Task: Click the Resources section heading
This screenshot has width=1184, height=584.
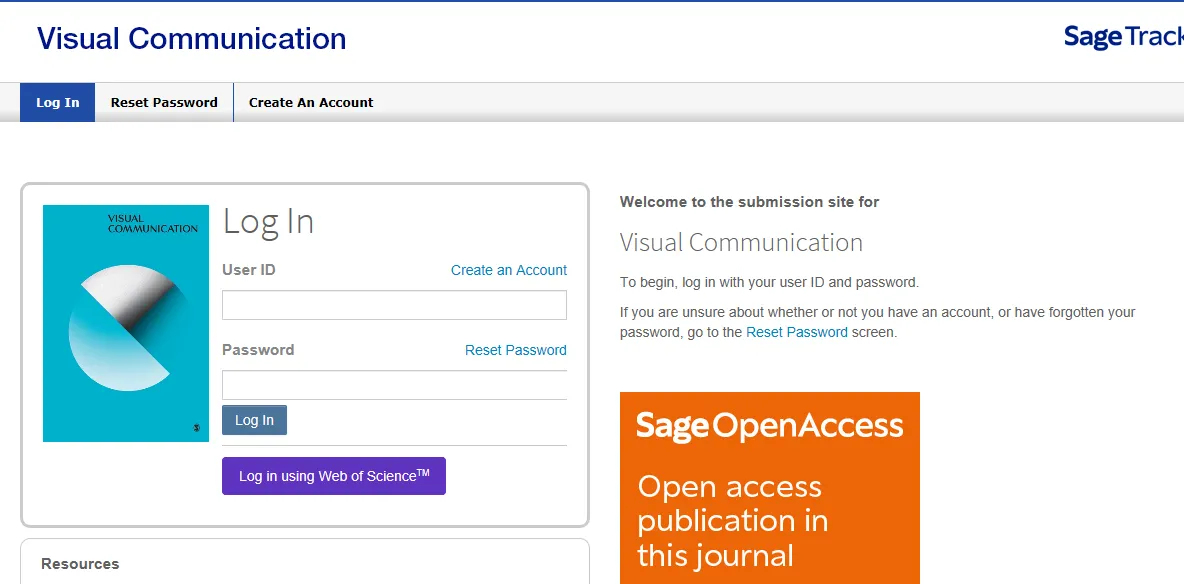Action: 80,564
